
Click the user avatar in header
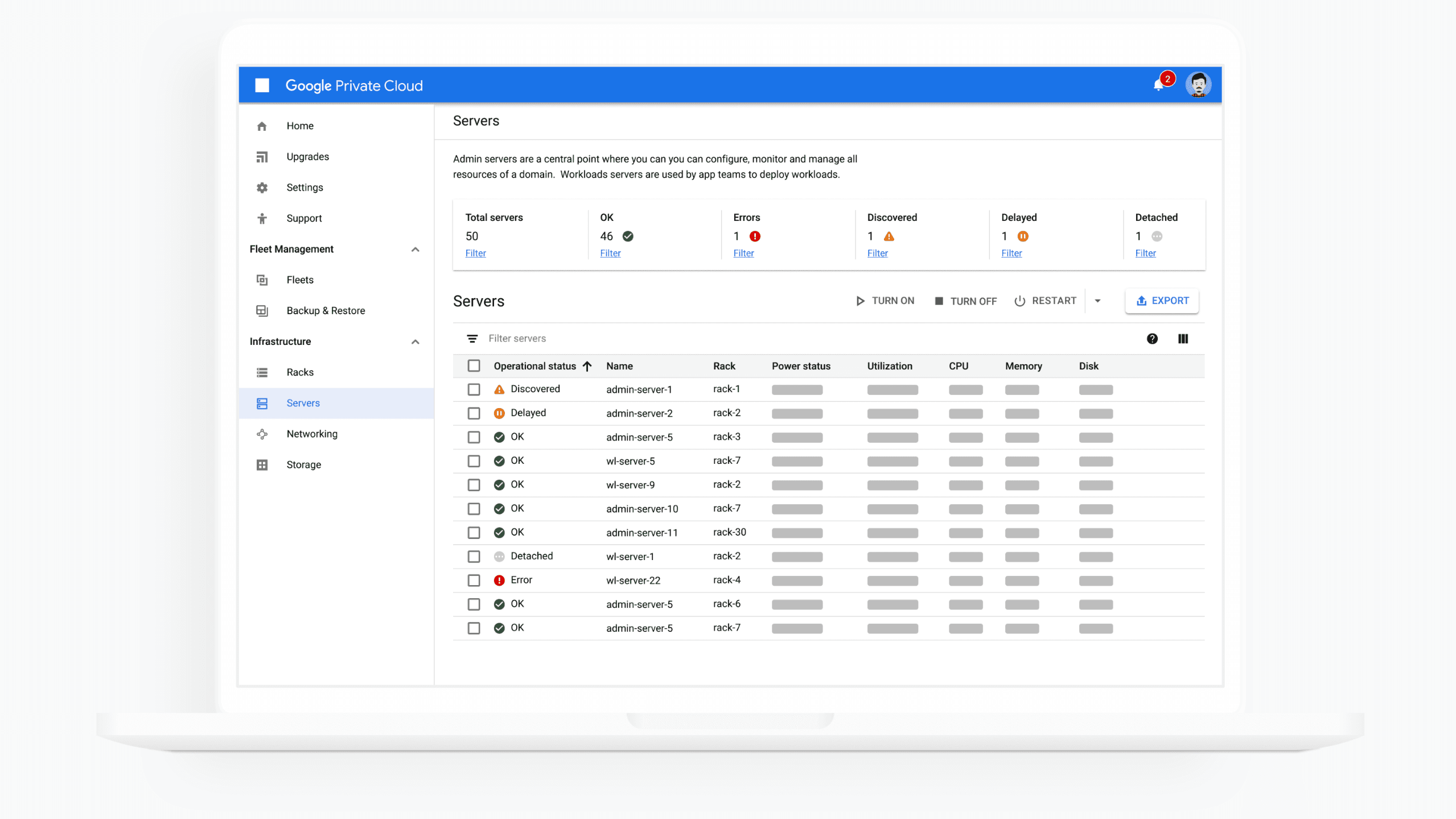point(1198,85)
